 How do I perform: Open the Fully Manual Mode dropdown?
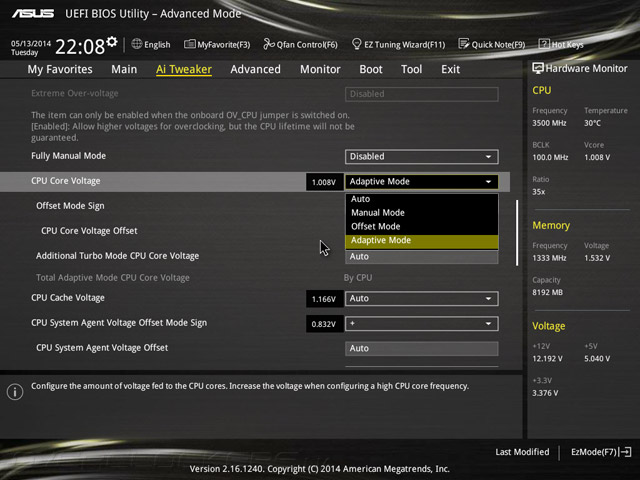click(x=422, y=157)
